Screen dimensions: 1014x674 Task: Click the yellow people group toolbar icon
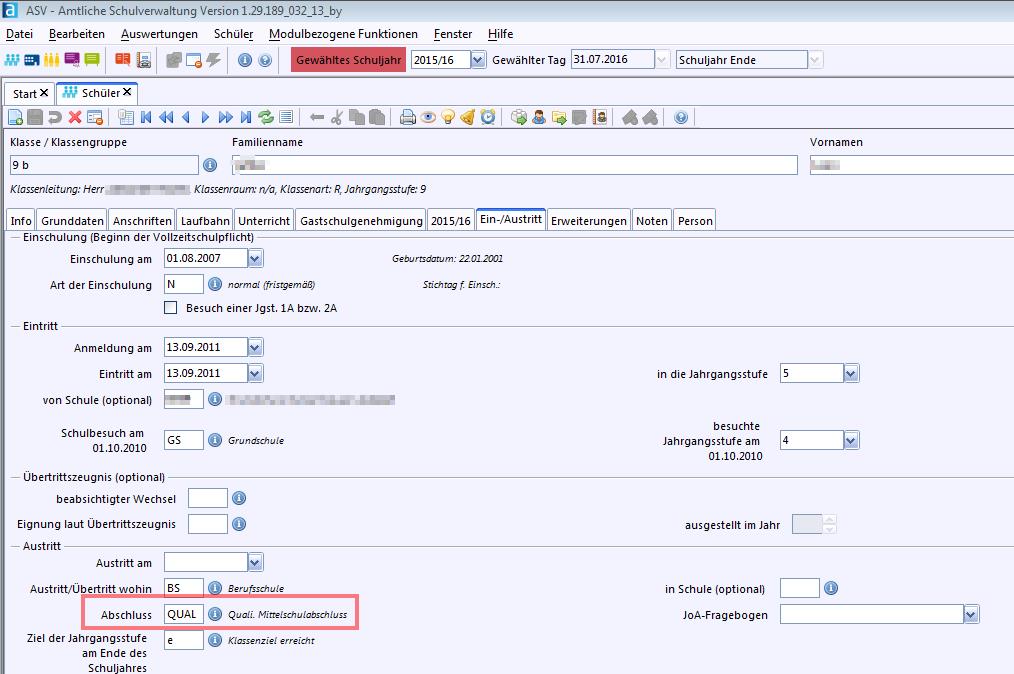tap(52, 60)
